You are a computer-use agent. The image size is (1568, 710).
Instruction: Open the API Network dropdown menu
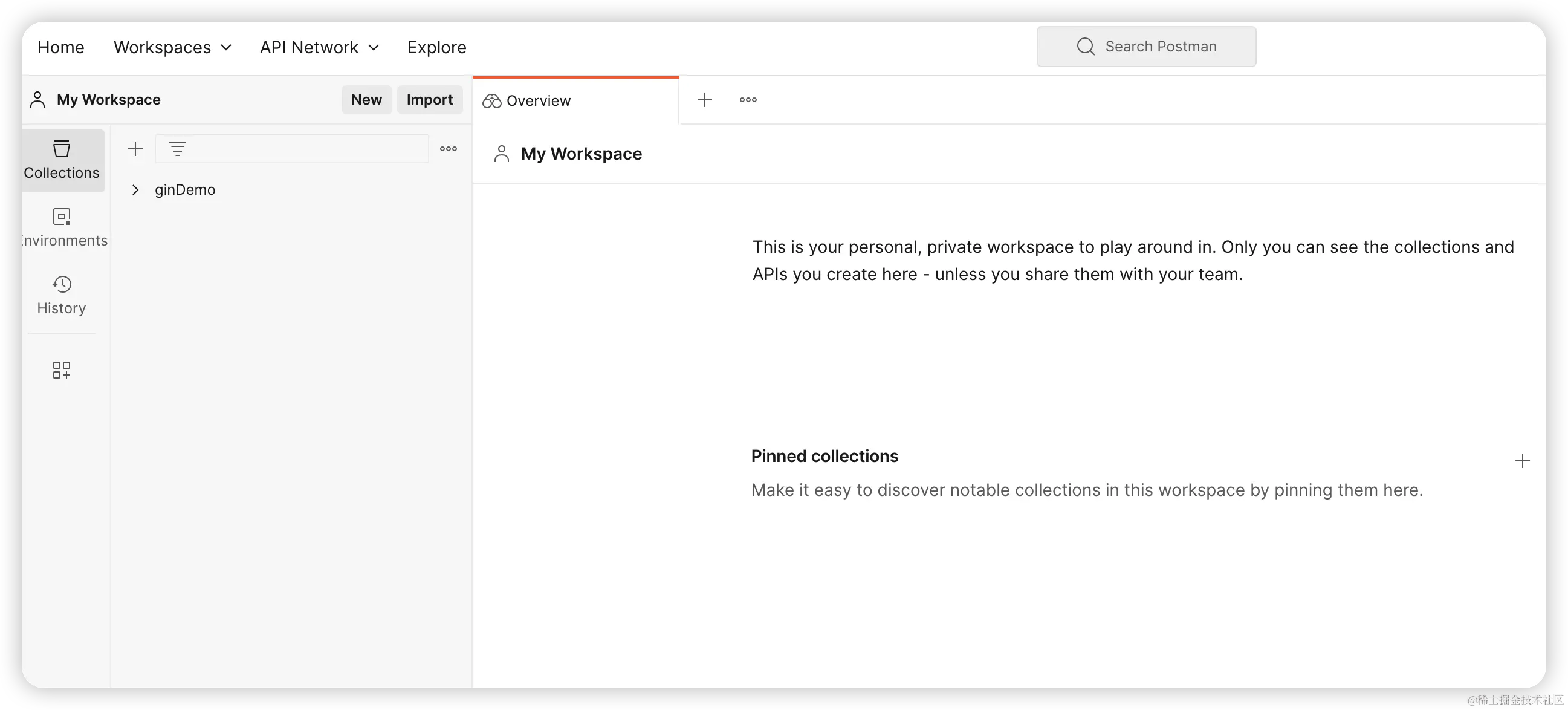point(320,48)
